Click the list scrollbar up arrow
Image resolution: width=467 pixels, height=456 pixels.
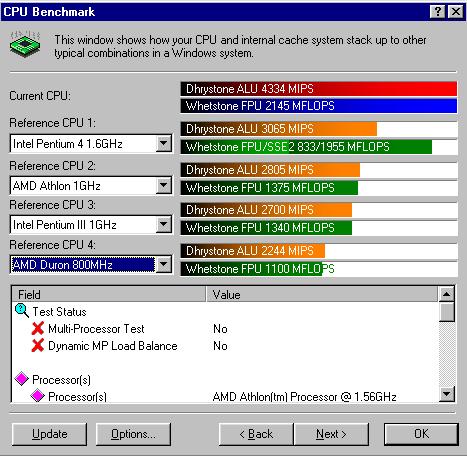[447, 294]
